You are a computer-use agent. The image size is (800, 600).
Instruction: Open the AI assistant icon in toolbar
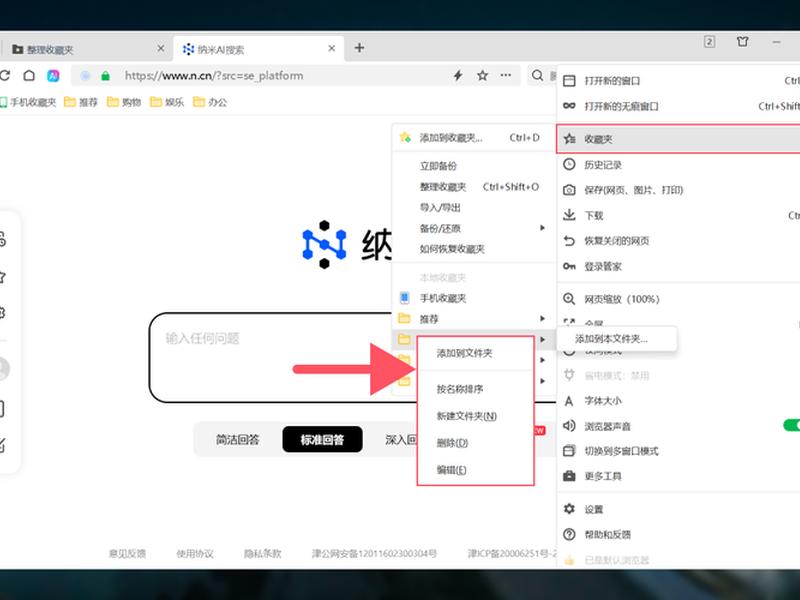click(53, 76)
